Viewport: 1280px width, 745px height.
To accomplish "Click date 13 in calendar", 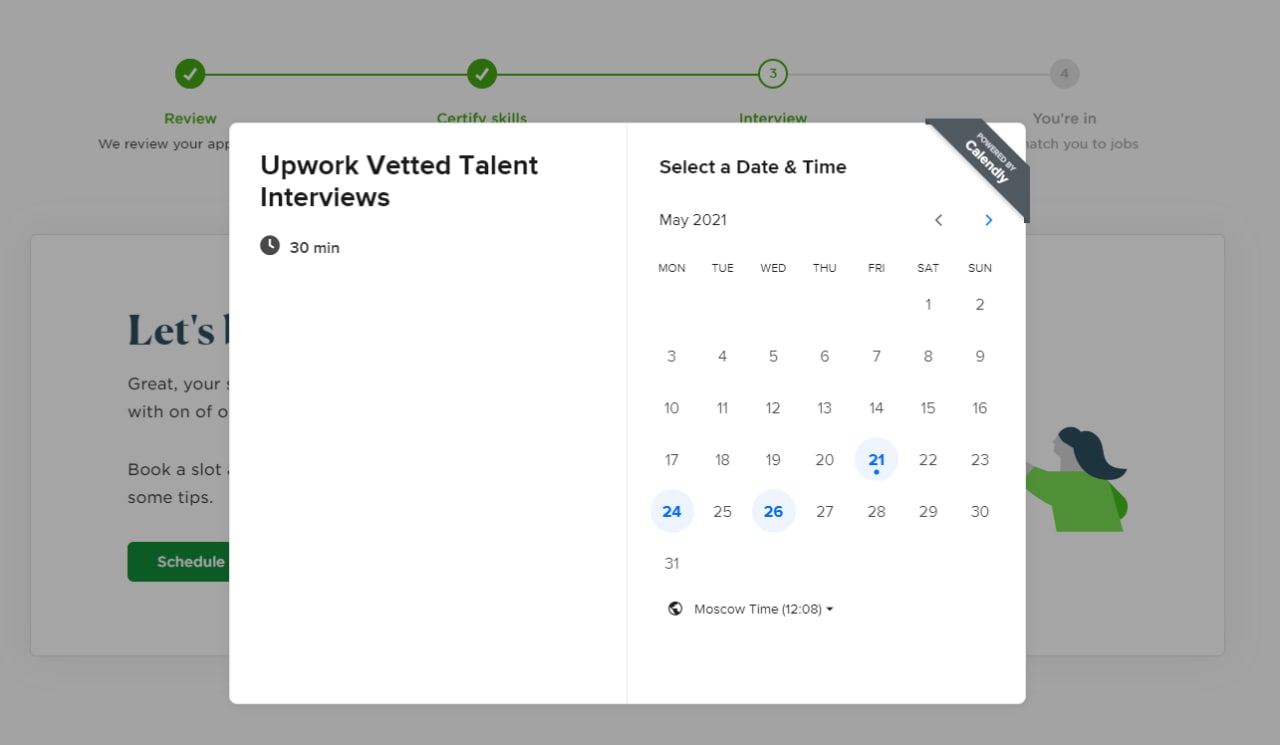I will pyautogui.click(x=824, y=408).
